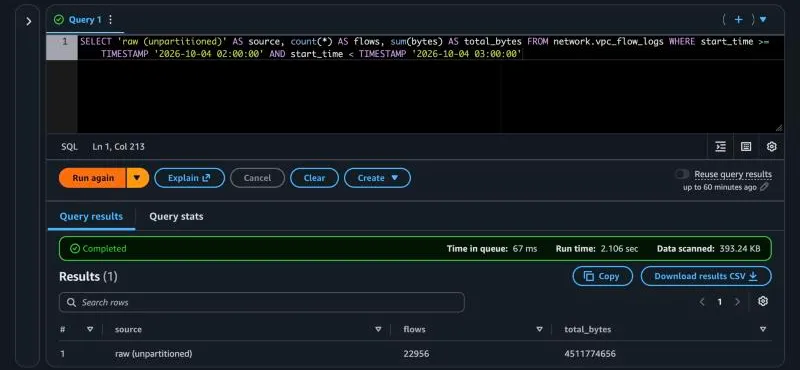Open results table preferences gear
Image resolution: width=800 pixels, height=370 pixels.
coord(763,302)
